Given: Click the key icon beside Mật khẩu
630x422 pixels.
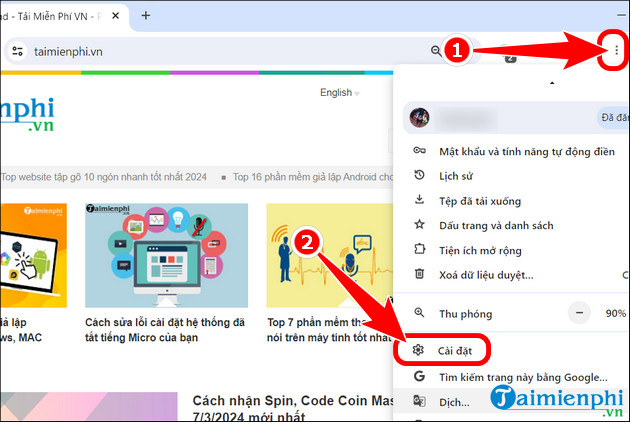Looking at the screenshot, I should (419, 150).
